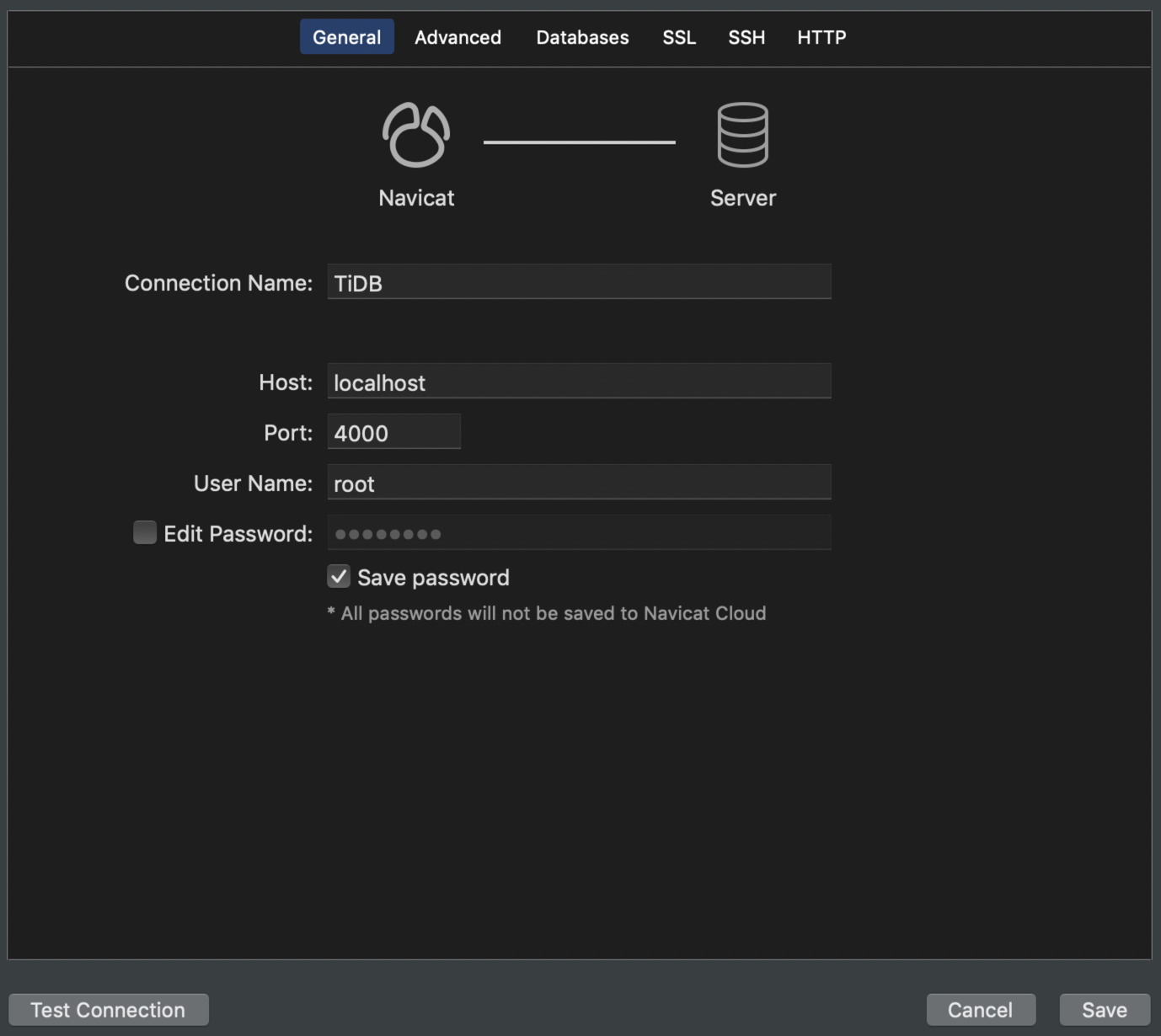Screen dimensions: 1161x1036
Task: Switch to the General tab
Action: 347,37
